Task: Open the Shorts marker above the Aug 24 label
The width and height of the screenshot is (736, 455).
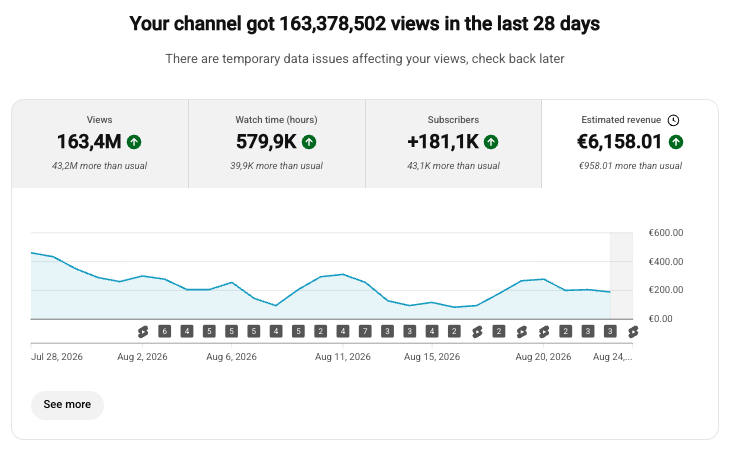Action: point(633,332)
